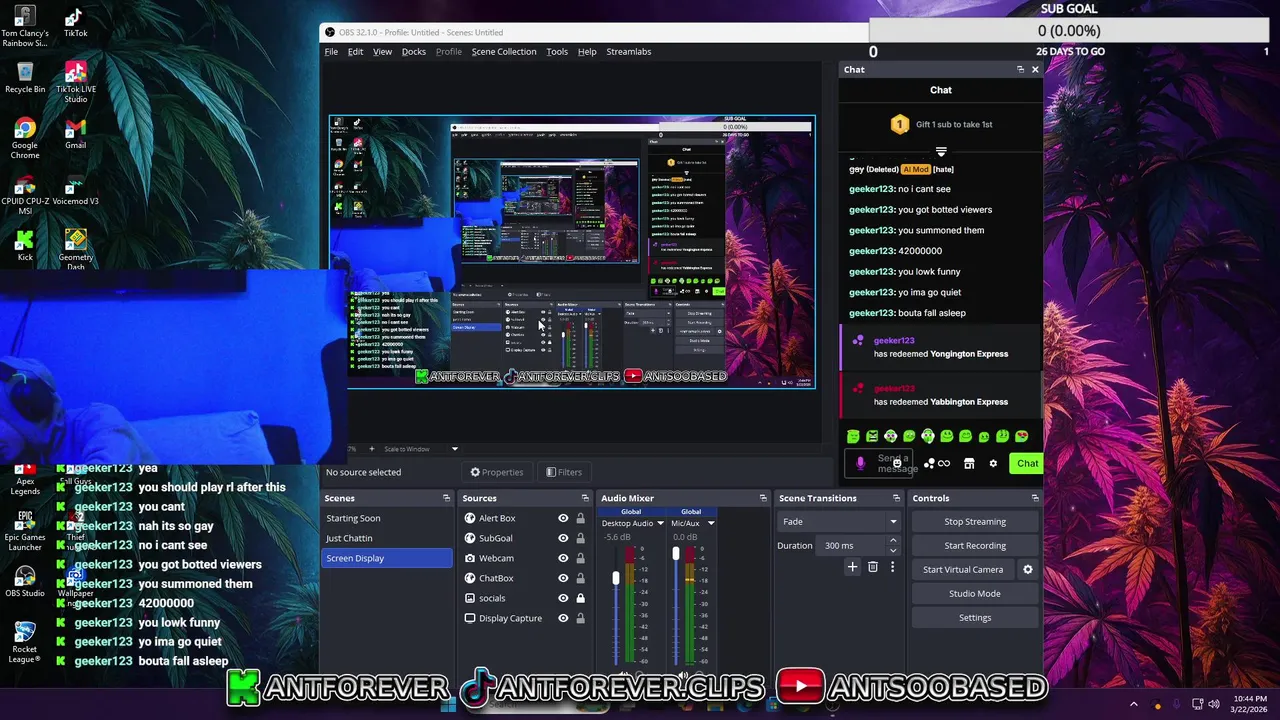
Task: Open the Tools menu
Action: point(557,51)
